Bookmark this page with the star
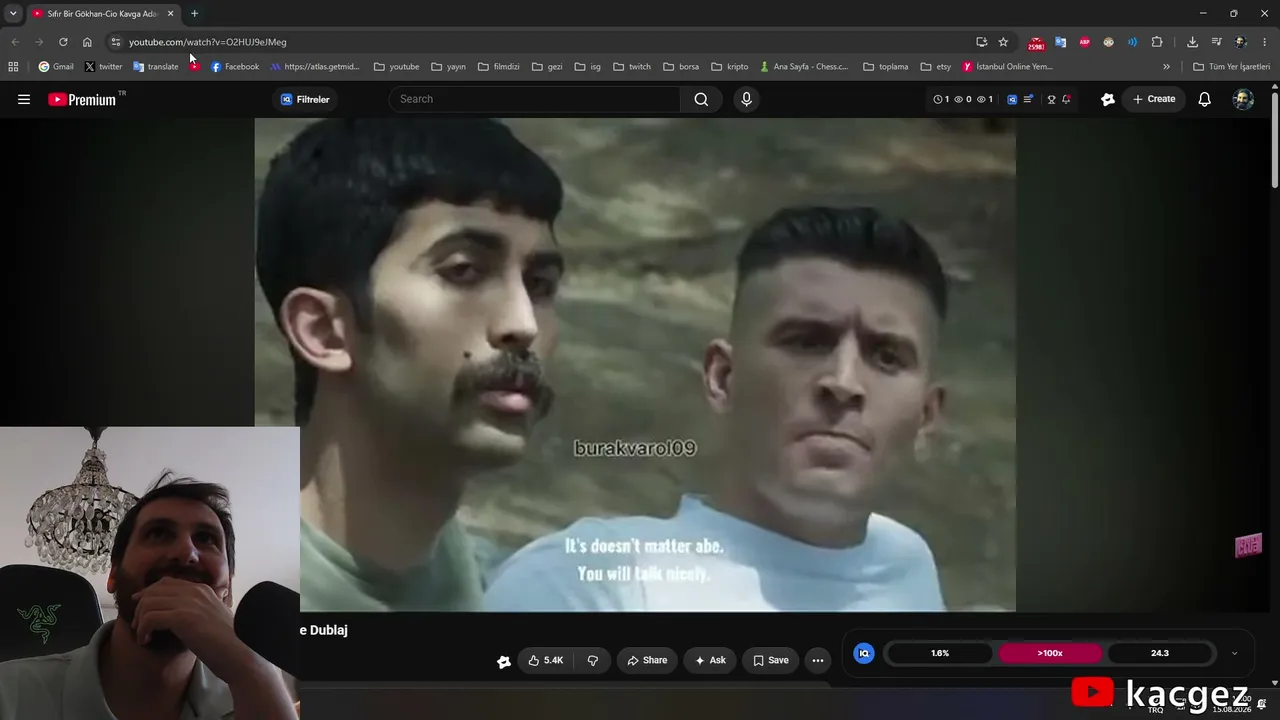The image size is (1280, 720). coord(1003,42)
